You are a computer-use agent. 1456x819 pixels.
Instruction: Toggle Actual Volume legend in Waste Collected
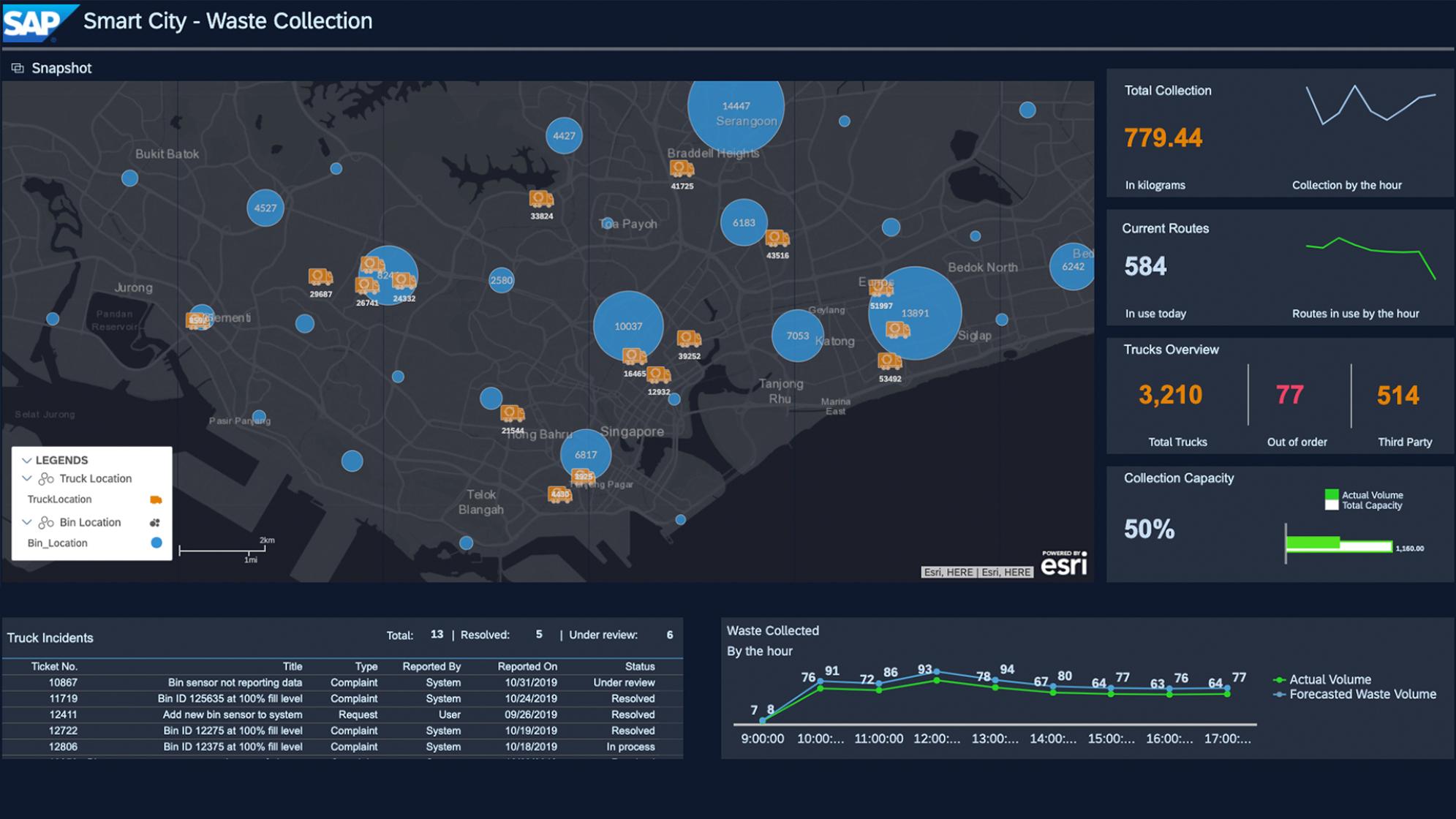coord(1323,679)
